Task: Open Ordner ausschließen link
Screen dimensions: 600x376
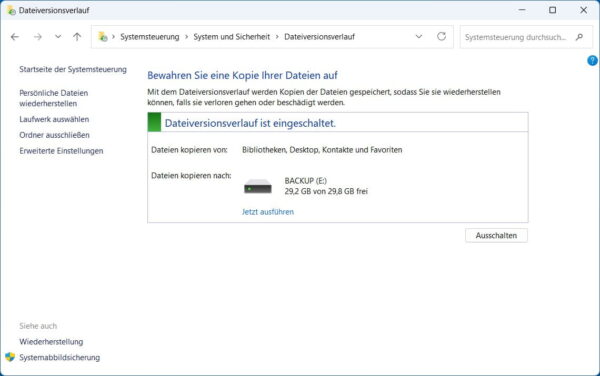Action: point(54,135)
